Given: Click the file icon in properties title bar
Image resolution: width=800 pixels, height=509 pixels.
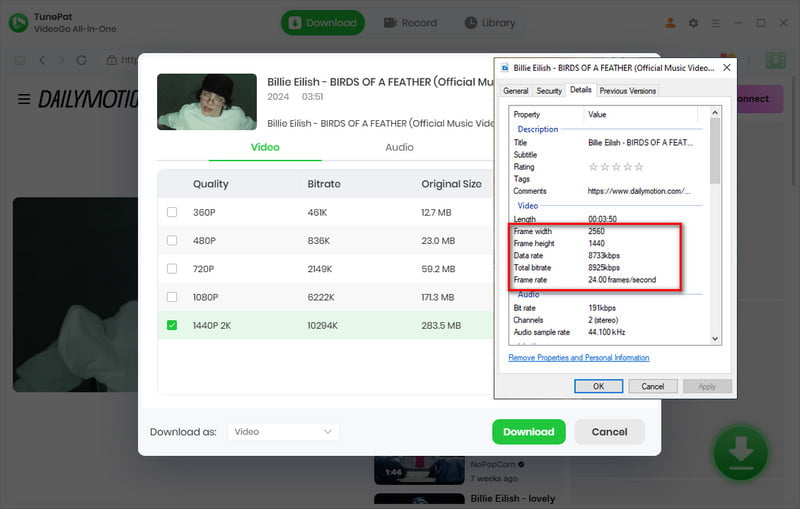Looking at the screenshot, I should coord(505,68).
